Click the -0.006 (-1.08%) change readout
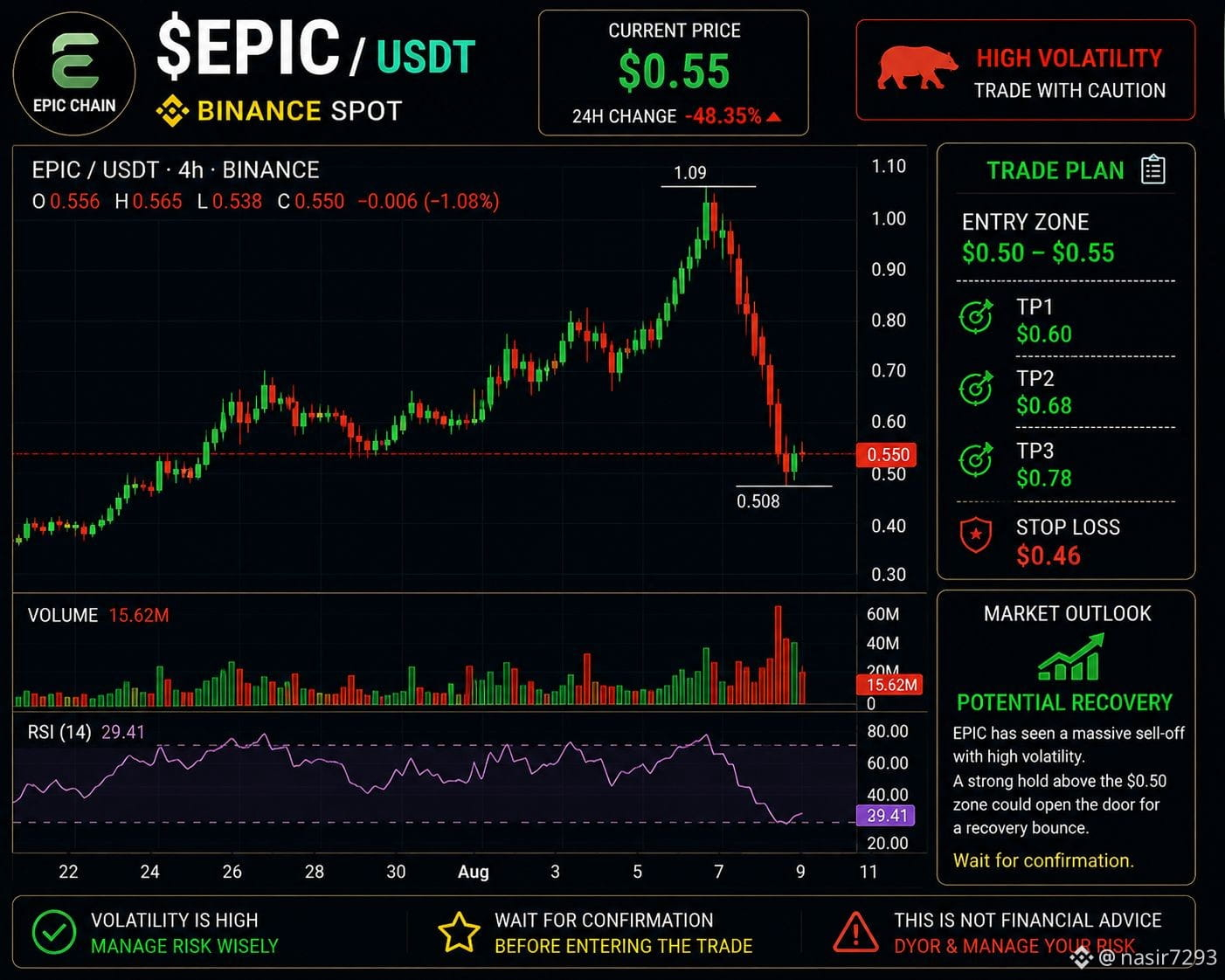Image resolution: width=1225 pixels, height=980 pixels. click(x=428, y=202)
